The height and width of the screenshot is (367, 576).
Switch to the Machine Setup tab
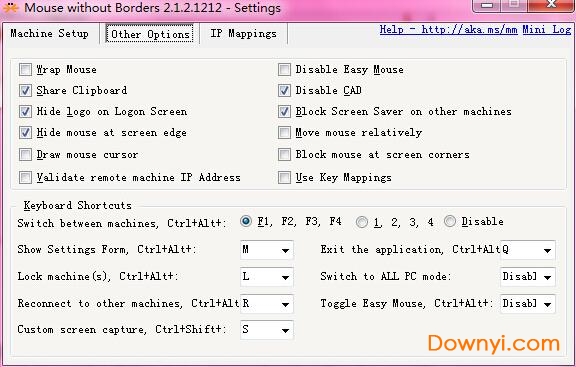point(50,33)
